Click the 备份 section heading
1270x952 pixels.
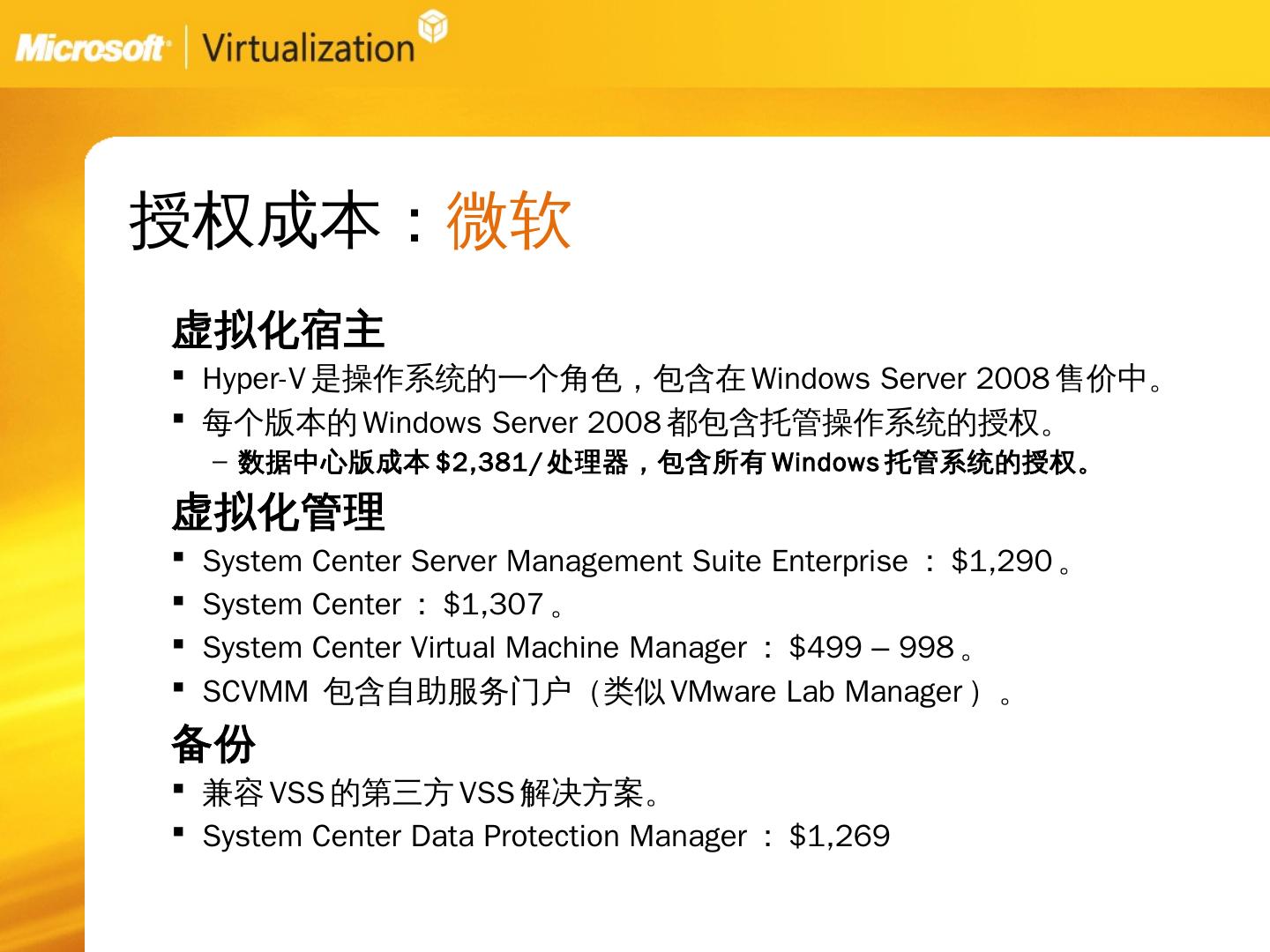point(213,745)
